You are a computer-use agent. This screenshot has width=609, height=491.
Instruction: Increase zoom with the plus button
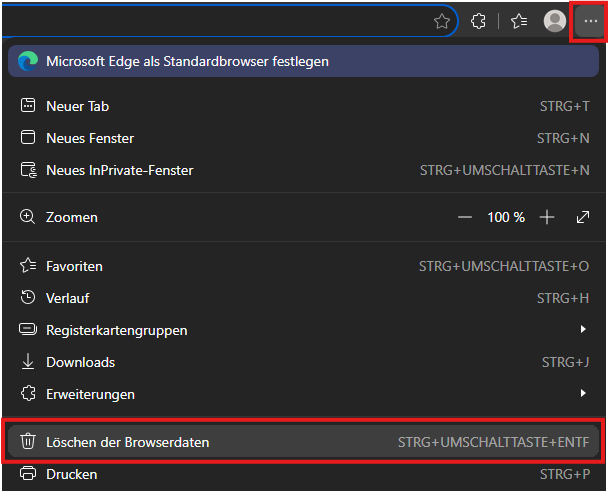(x=547, y=217)
